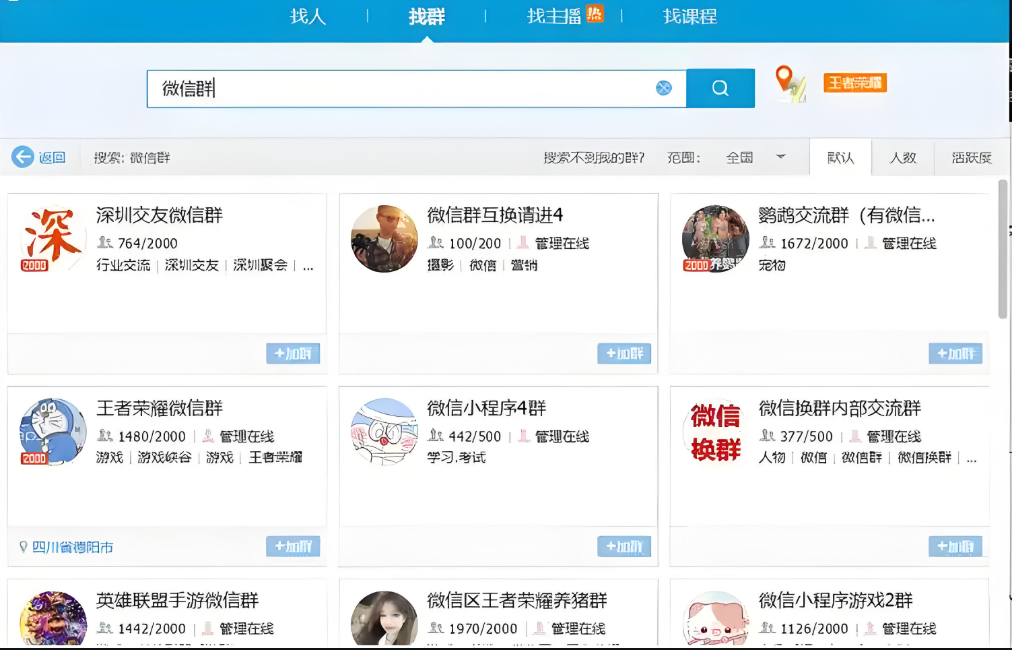This screenshot has height=650, width=1012.
Task: Click member icon of 1480/2000
Action: tap(105, 436)
